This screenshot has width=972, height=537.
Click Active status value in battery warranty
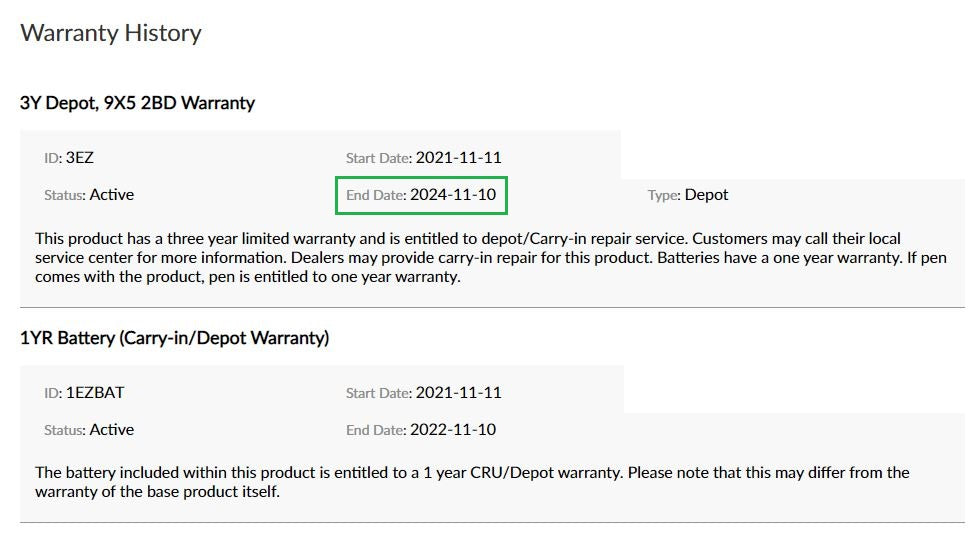click(112, 430)
